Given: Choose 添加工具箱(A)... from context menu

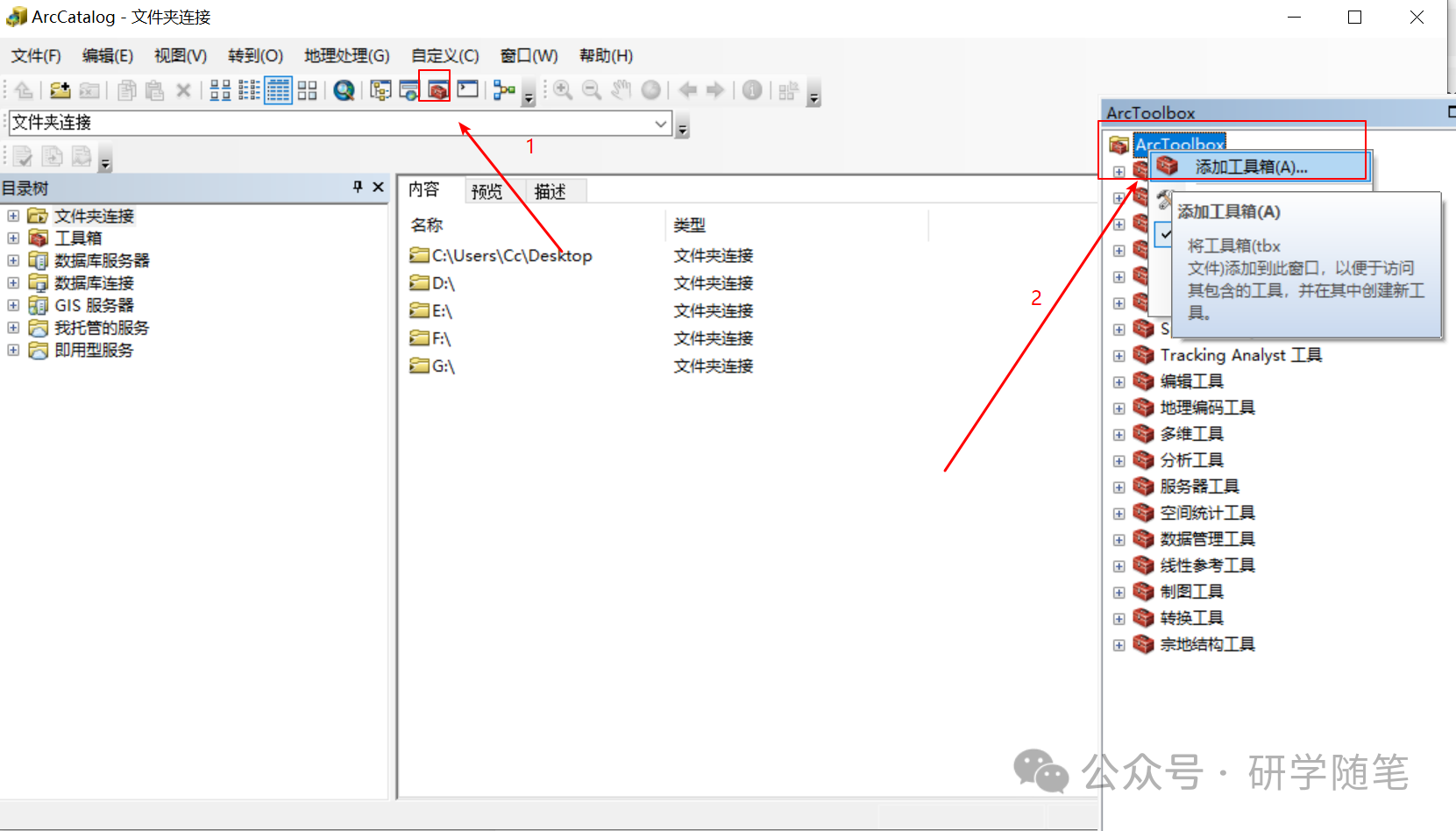Looking at the screenshot, I should click(1259, 167).
